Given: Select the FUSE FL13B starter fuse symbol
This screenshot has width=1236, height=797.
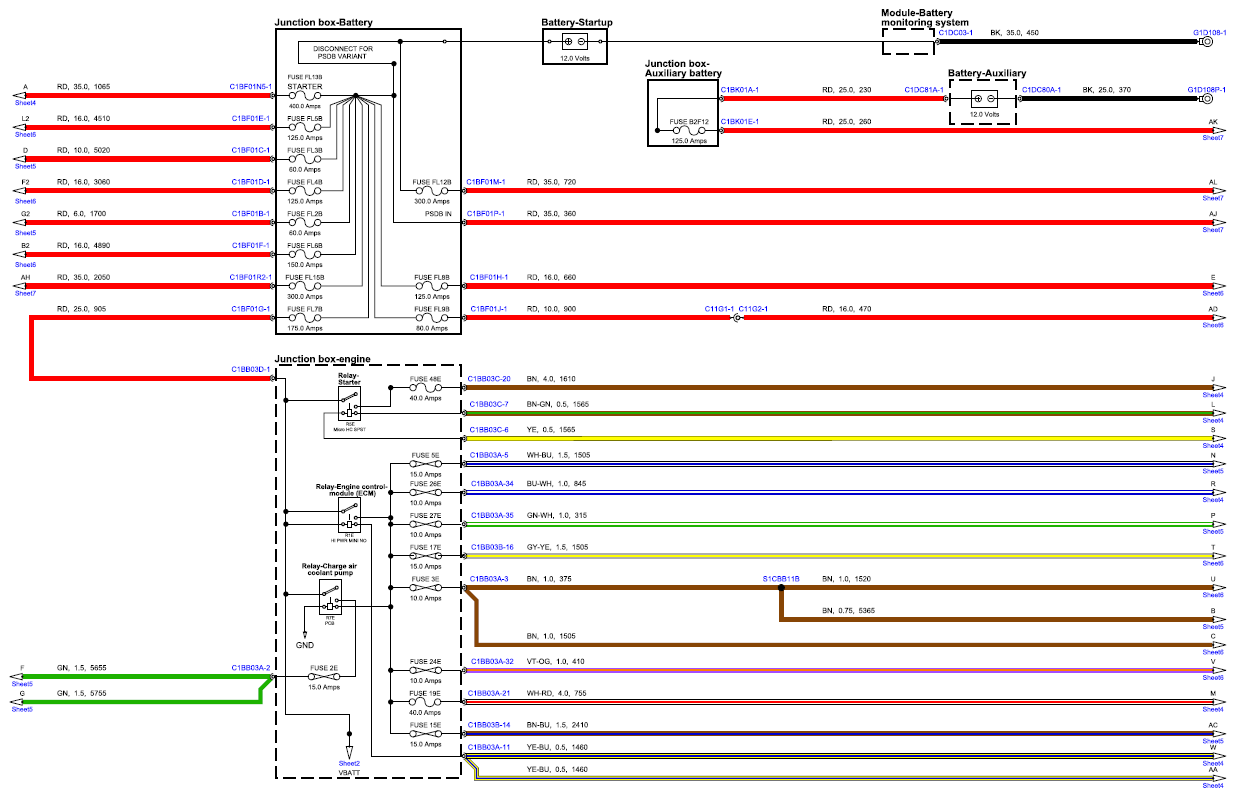Looking at the screenshot, I should pyautogui.click(x=304, y=96).
